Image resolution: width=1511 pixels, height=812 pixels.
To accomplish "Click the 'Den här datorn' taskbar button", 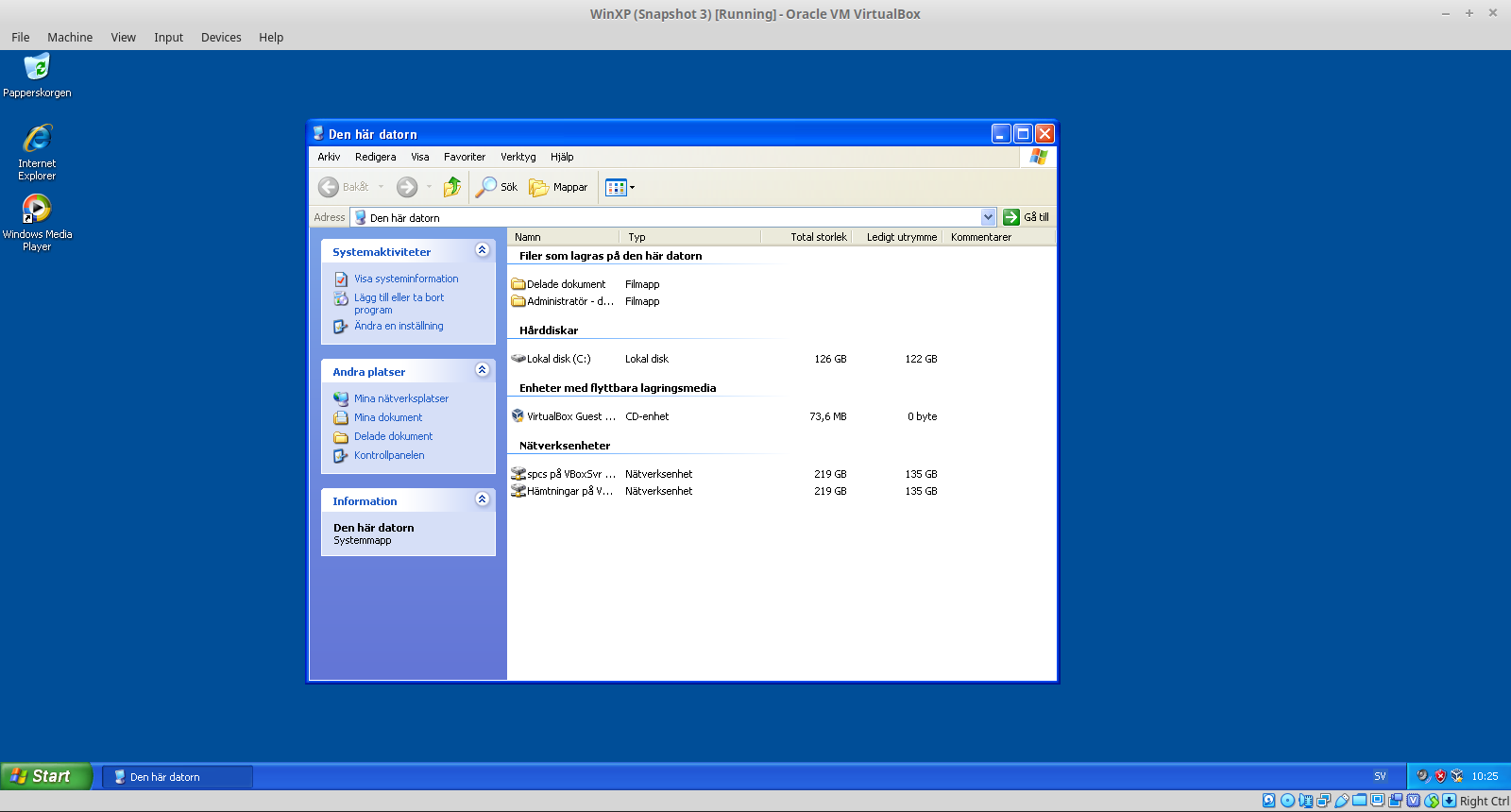I will click(178, 777).
